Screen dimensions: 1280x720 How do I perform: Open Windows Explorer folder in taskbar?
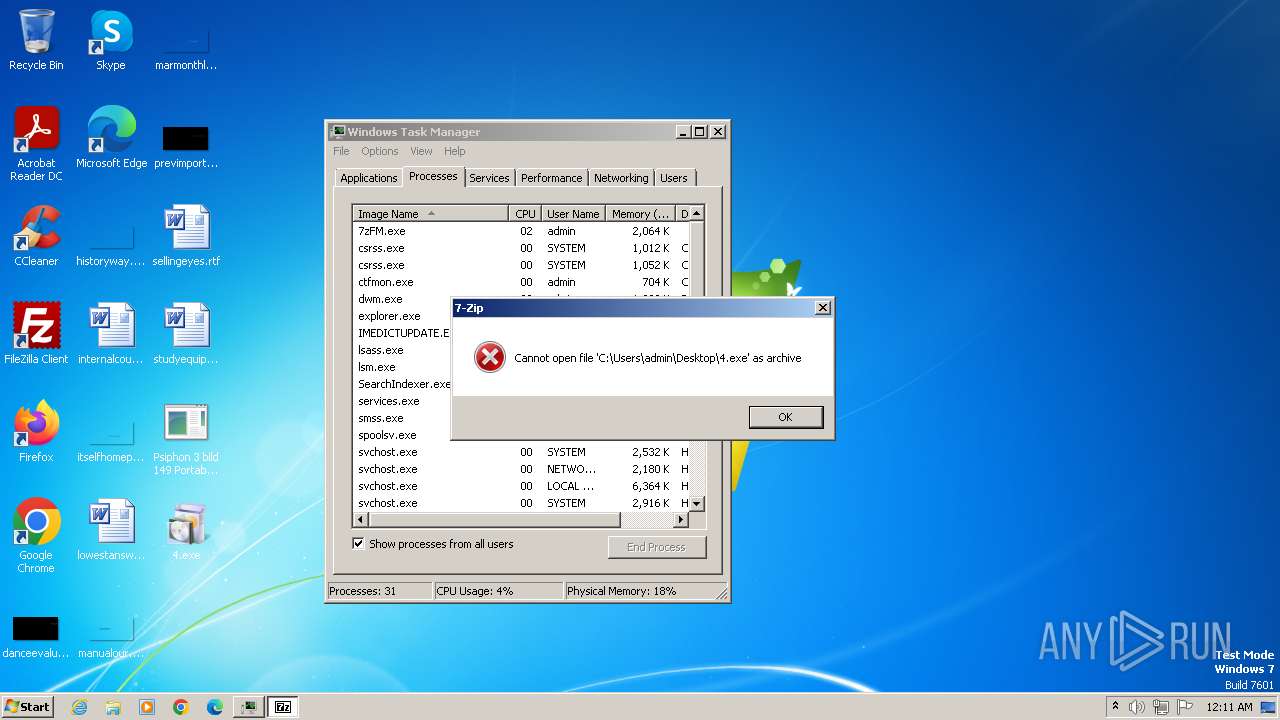pos(113,707)
